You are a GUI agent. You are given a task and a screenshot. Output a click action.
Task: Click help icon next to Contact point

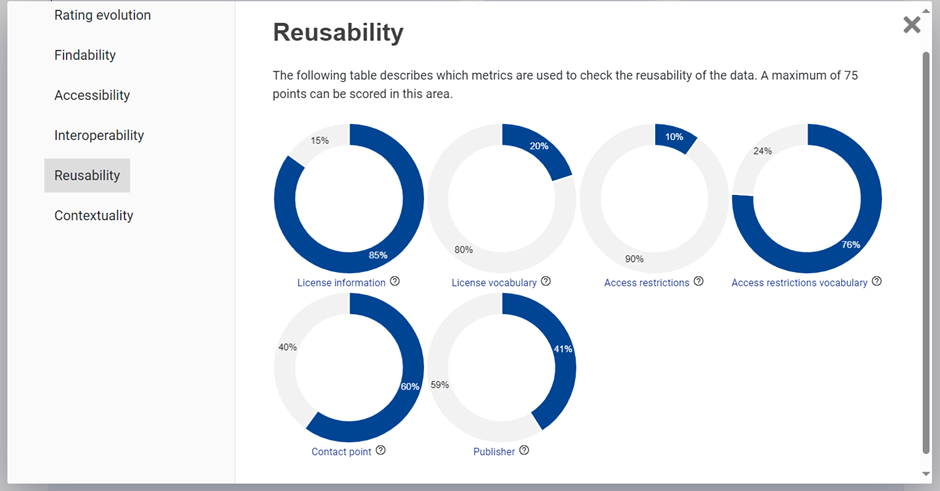point(381,451)
